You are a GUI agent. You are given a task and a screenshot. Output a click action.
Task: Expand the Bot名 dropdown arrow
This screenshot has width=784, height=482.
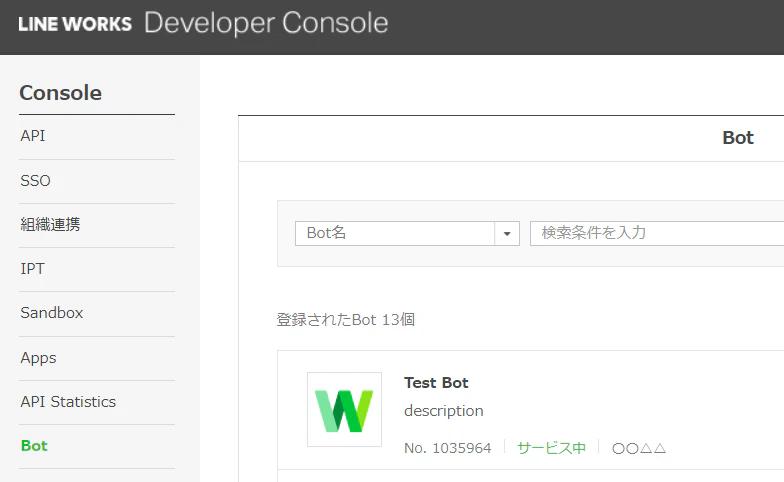click(507, 234)
